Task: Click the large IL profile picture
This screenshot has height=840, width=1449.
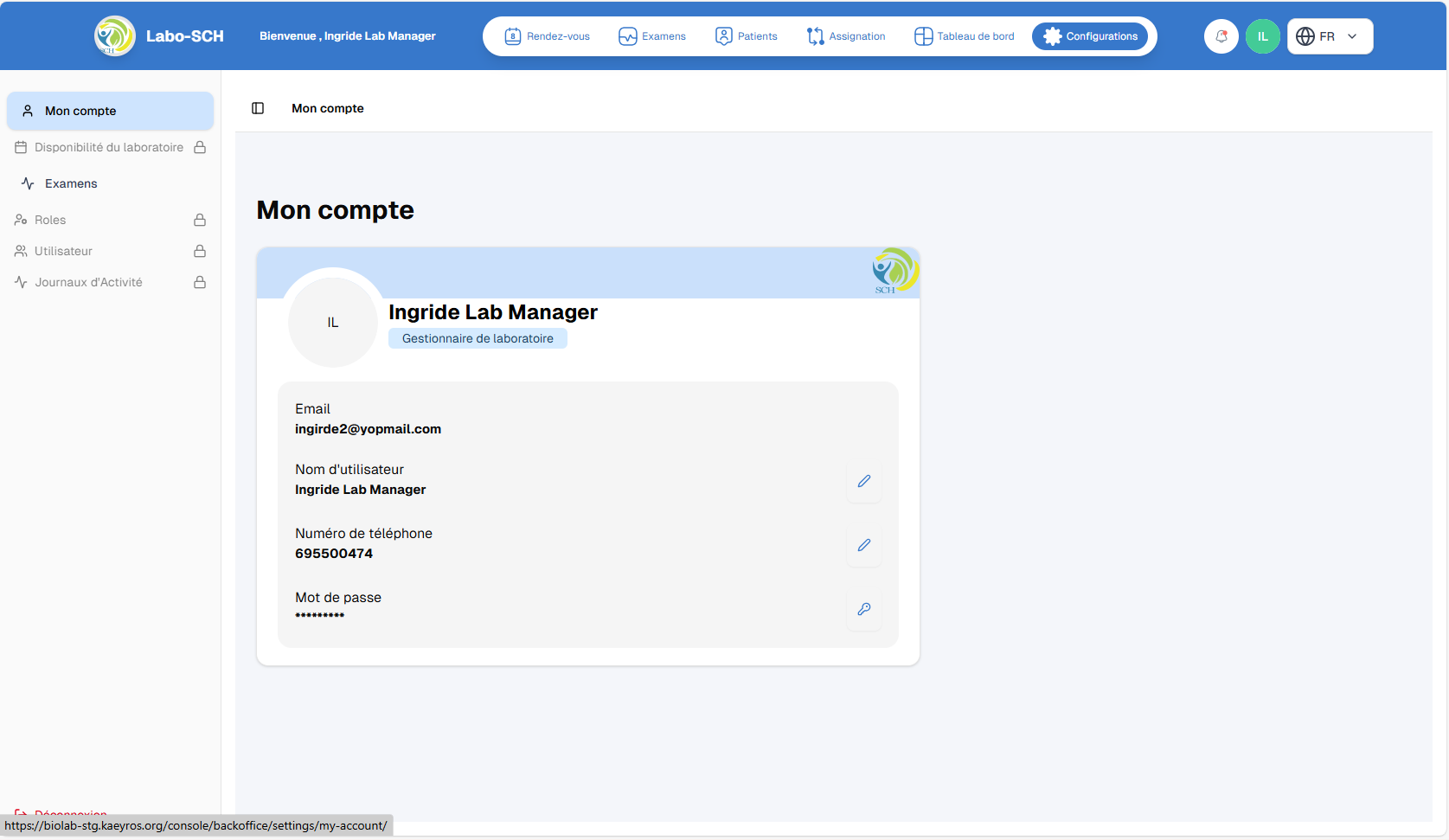Action: point(333,322)
